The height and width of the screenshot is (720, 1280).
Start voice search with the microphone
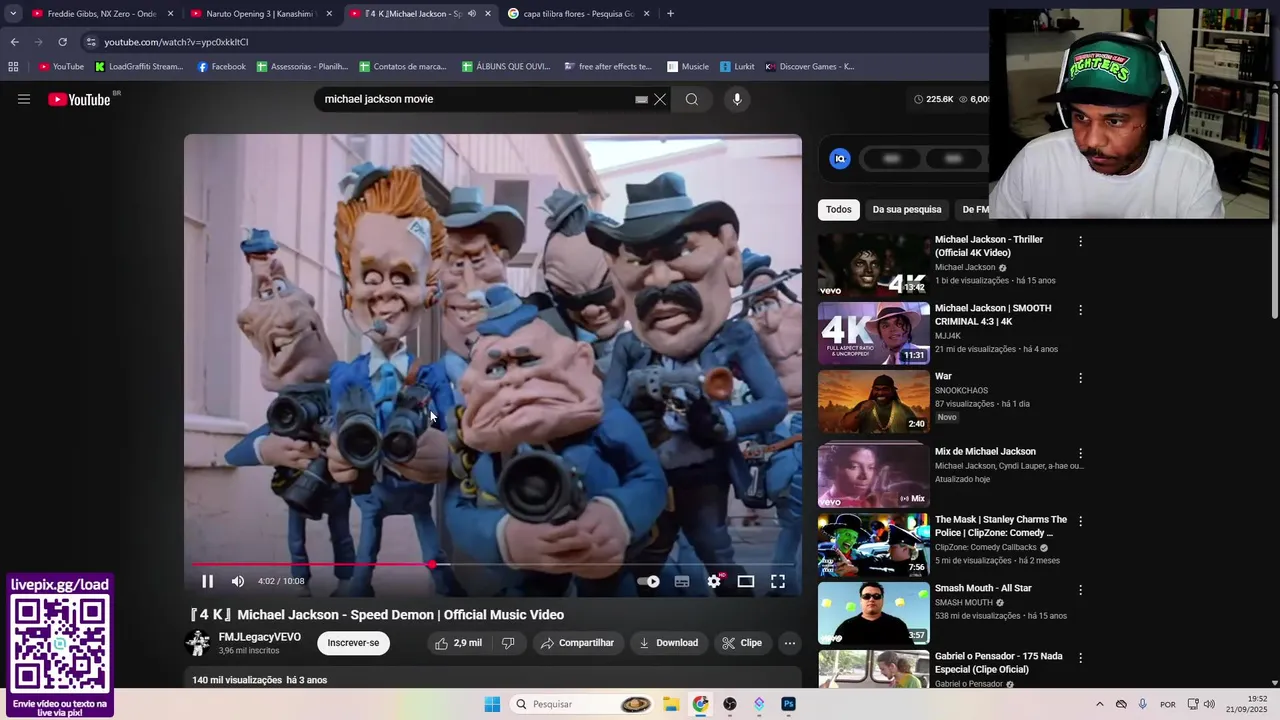tap(737, 99)
